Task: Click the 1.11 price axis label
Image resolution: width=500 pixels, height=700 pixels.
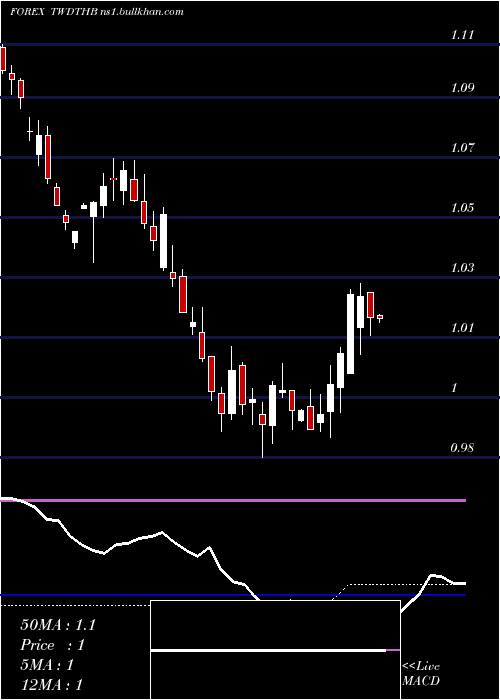Action: pos(462,35)
